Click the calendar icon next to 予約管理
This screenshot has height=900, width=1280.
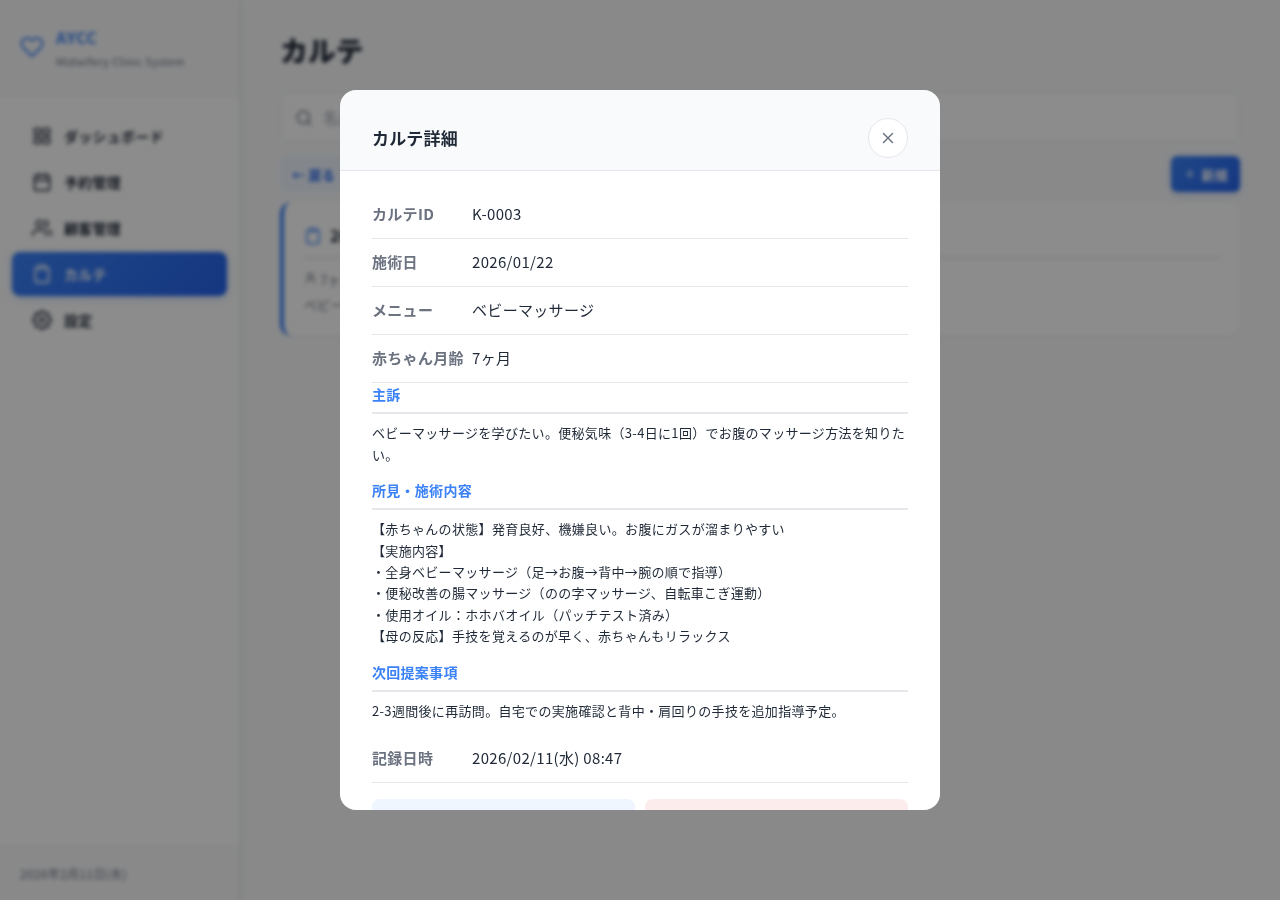coord(40,182)
